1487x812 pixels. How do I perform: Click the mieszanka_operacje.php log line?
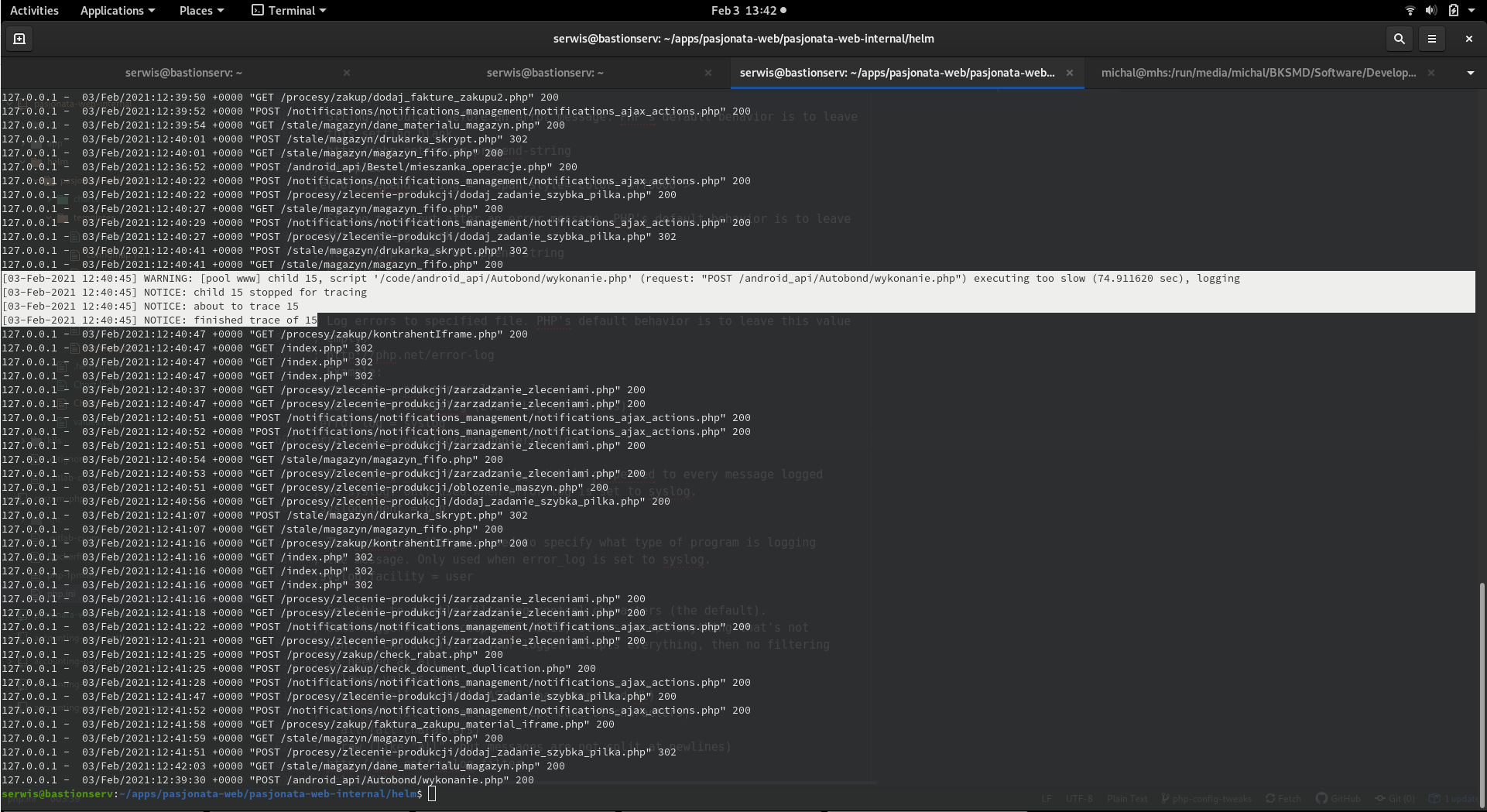click(290, 167)
